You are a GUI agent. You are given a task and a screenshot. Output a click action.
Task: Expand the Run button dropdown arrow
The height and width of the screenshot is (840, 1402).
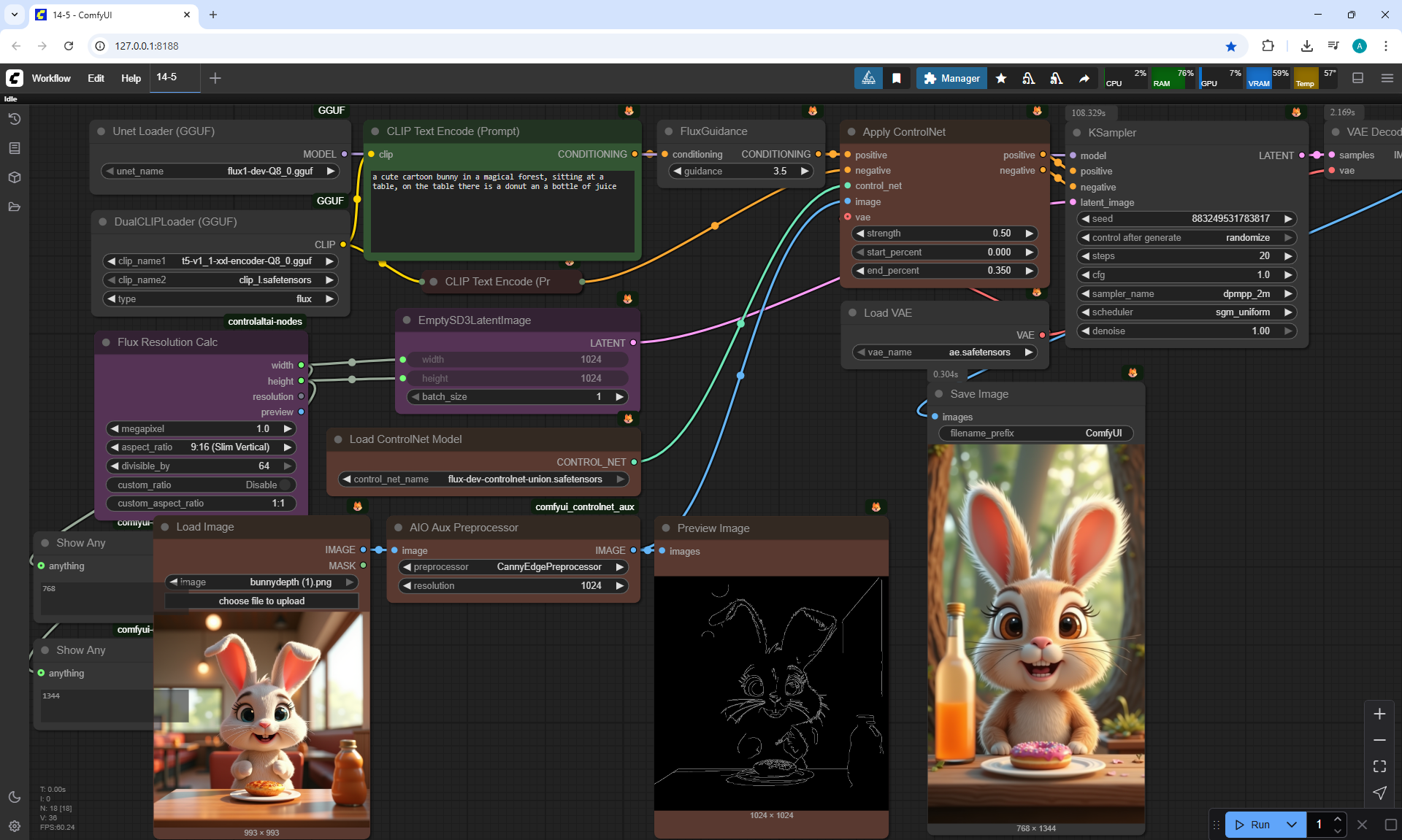1291,825
